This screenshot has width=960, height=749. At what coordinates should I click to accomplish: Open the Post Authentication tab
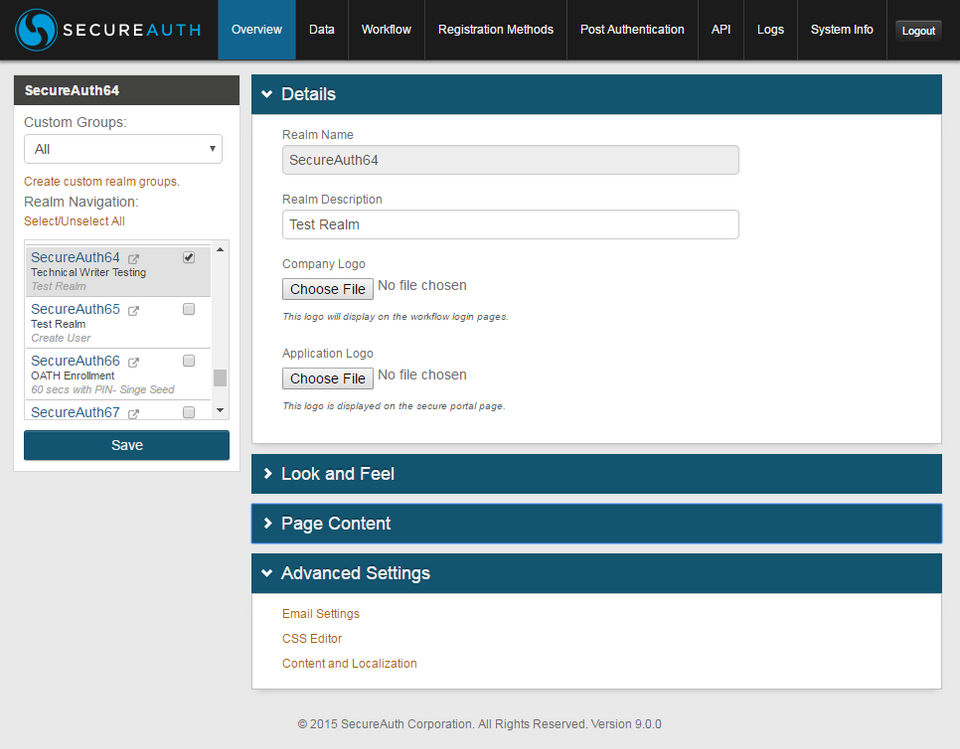(x=632, y=29)
